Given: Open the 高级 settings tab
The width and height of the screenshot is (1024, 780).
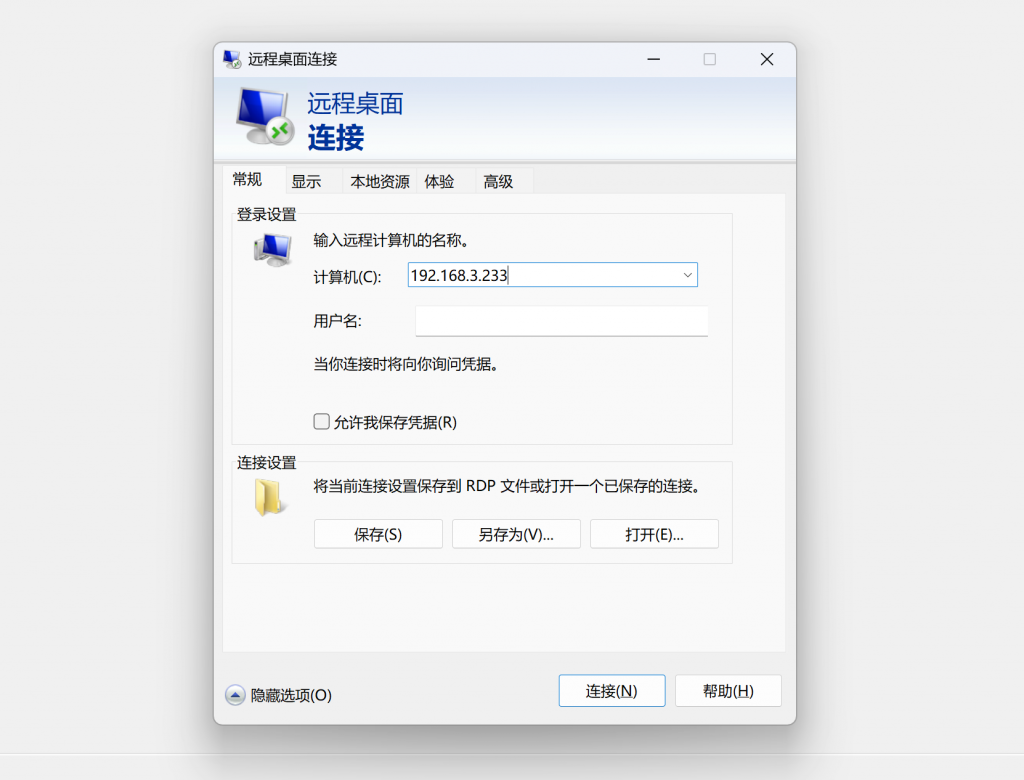Looking at the screenshot, I should (x=498, y=182).
